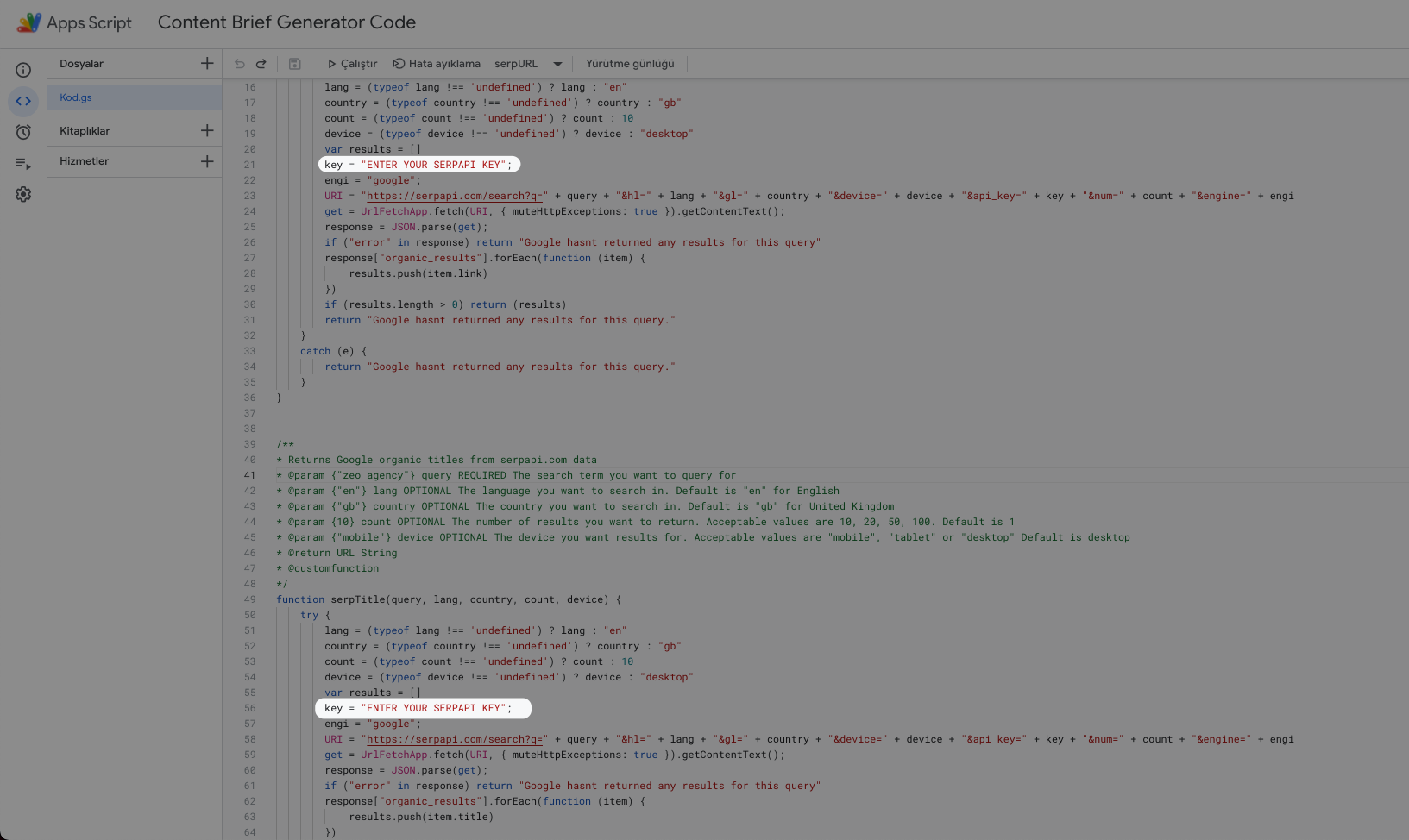
Task: Open the Overview info icon in sidebar
Action: click(23, 70)
